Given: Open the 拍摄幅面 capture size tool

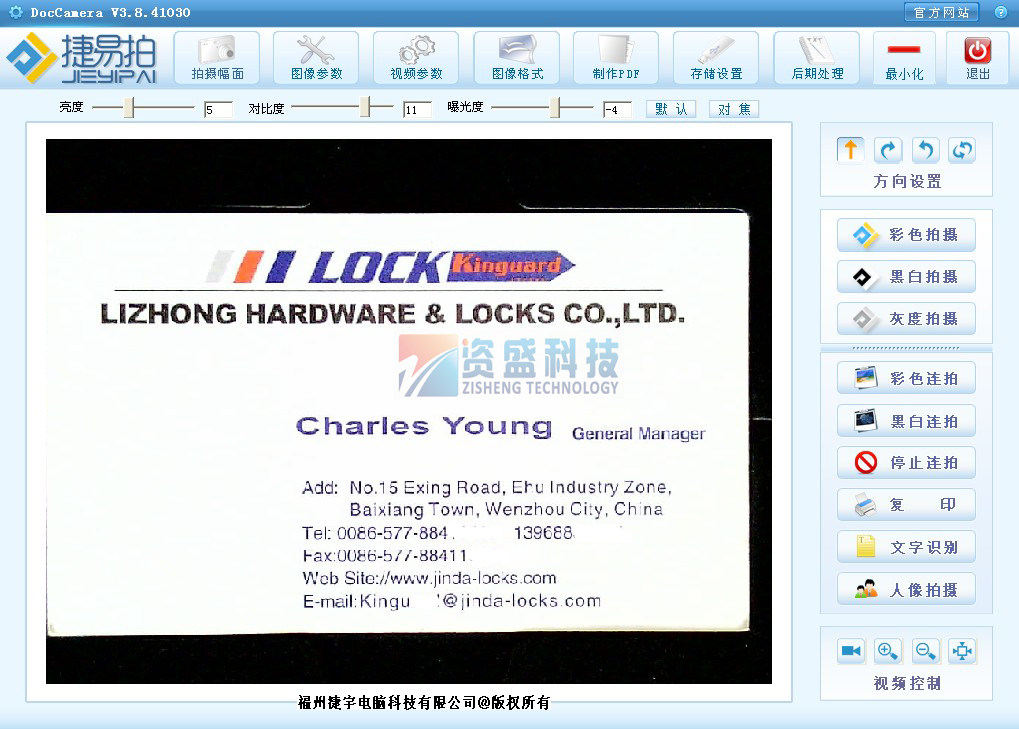Looking at the screenshot, I should pyautogui.click(x=217, y=58).
